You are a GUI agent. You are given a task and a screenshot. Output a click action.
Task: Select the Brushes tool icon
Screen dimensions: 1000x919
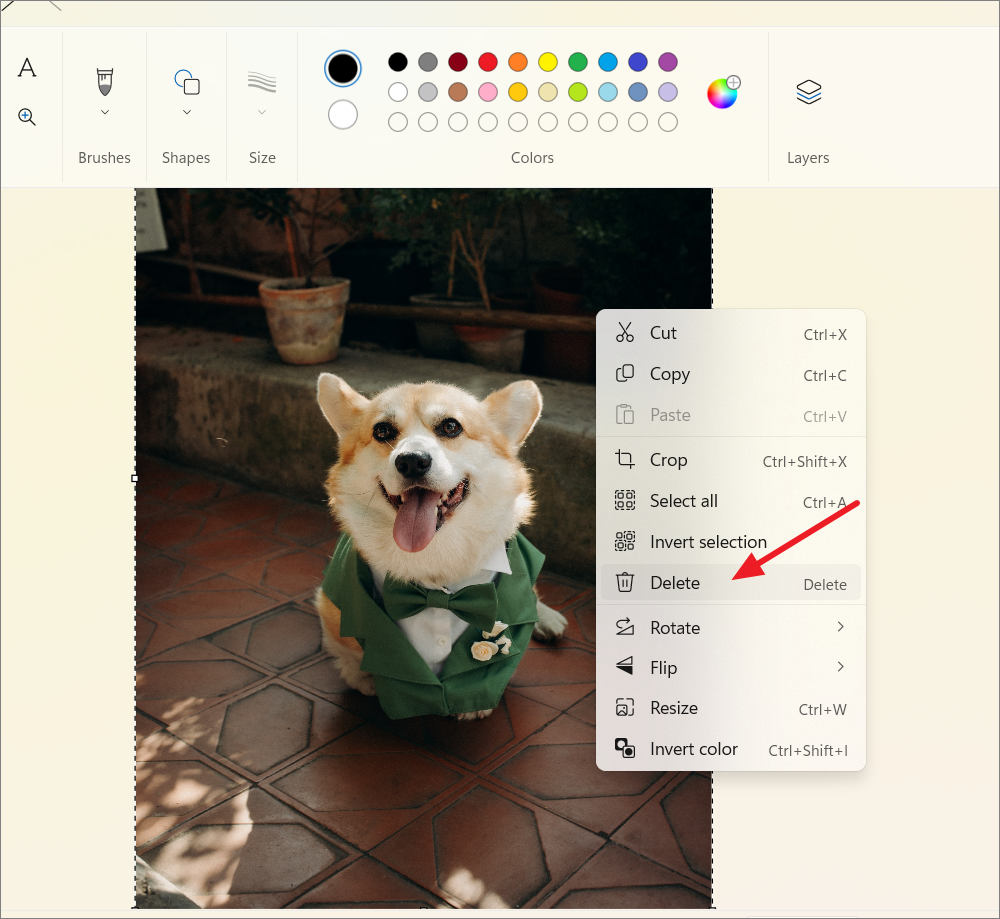tap(105, 82)
